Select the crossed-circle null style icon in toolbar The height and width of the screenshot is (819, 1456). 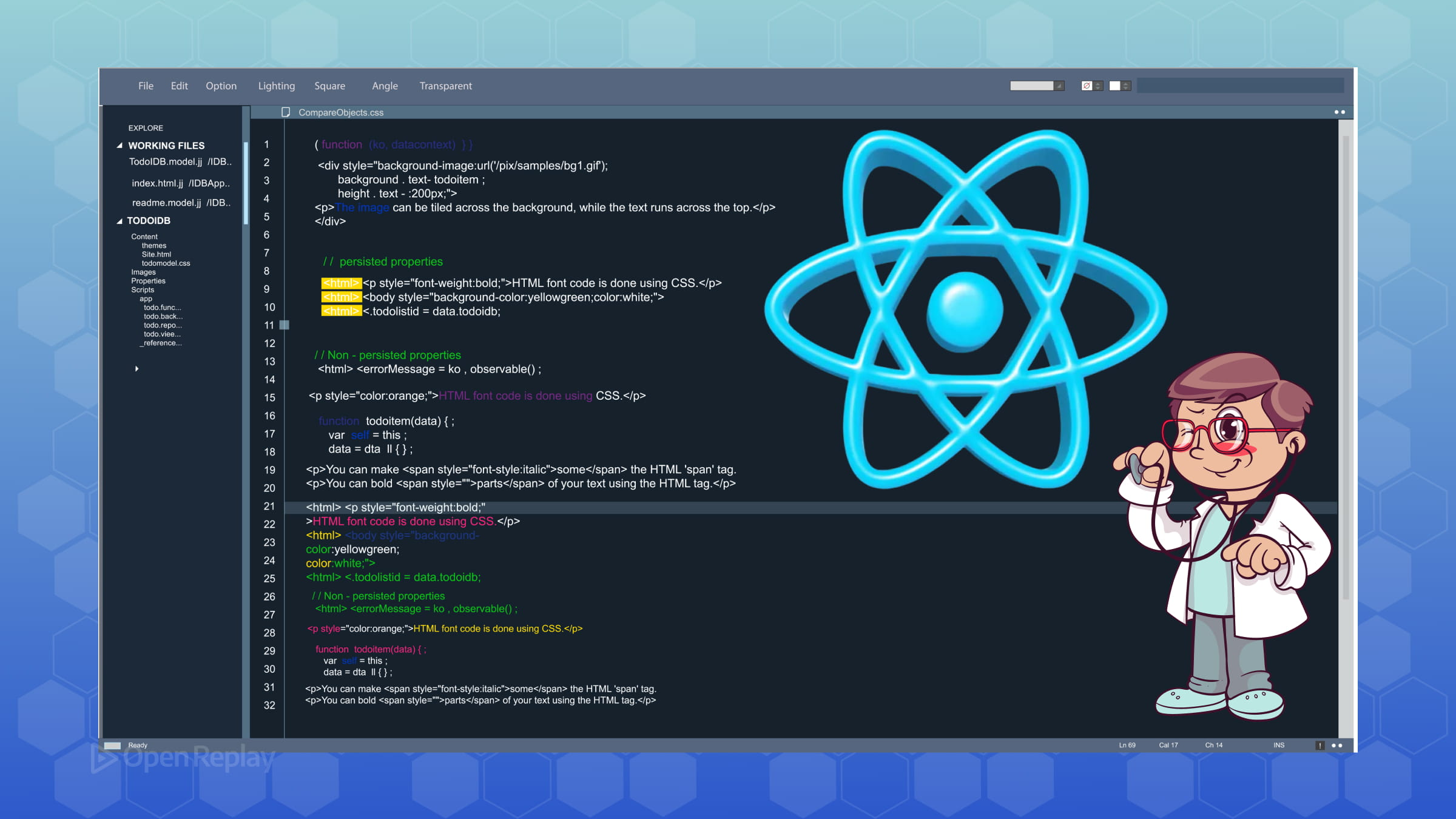[1088, 86]
